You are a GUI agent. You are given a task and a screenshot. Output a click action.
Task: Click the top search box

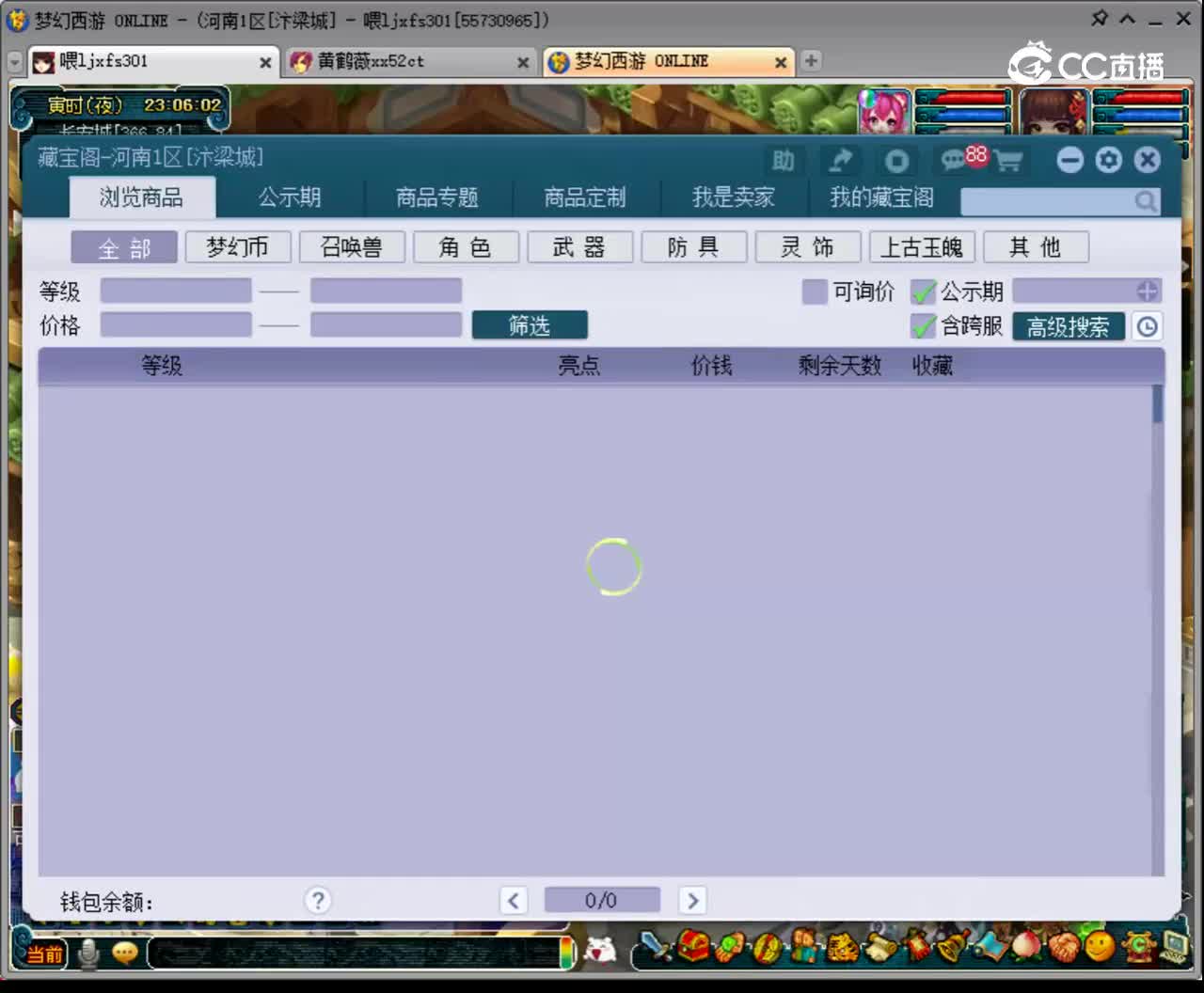click(1060, 201)
